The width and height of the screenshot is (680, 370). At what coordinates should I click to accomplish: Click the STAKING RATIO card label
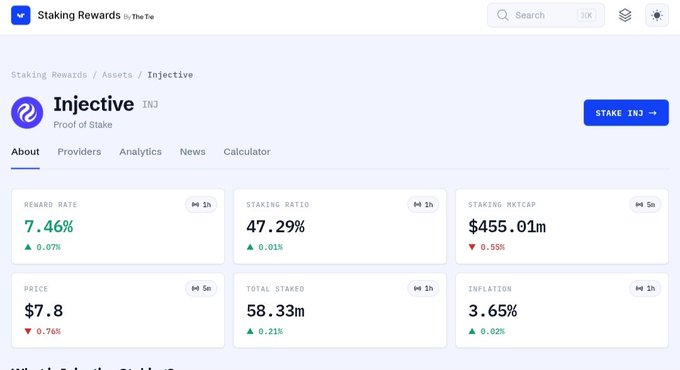pyautogui.click(x=278, y=205)
